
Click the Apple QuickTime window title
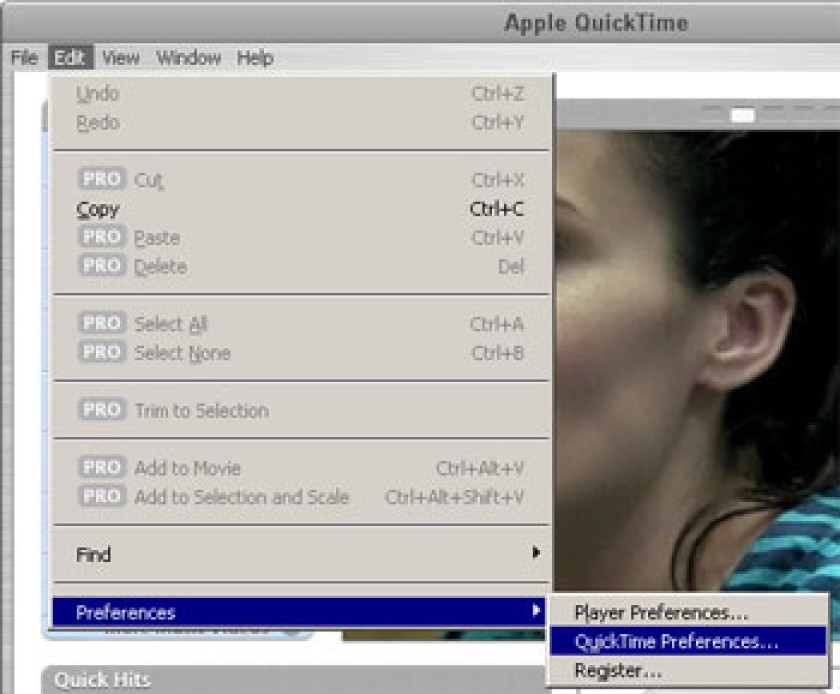click(x=596, y=23)
